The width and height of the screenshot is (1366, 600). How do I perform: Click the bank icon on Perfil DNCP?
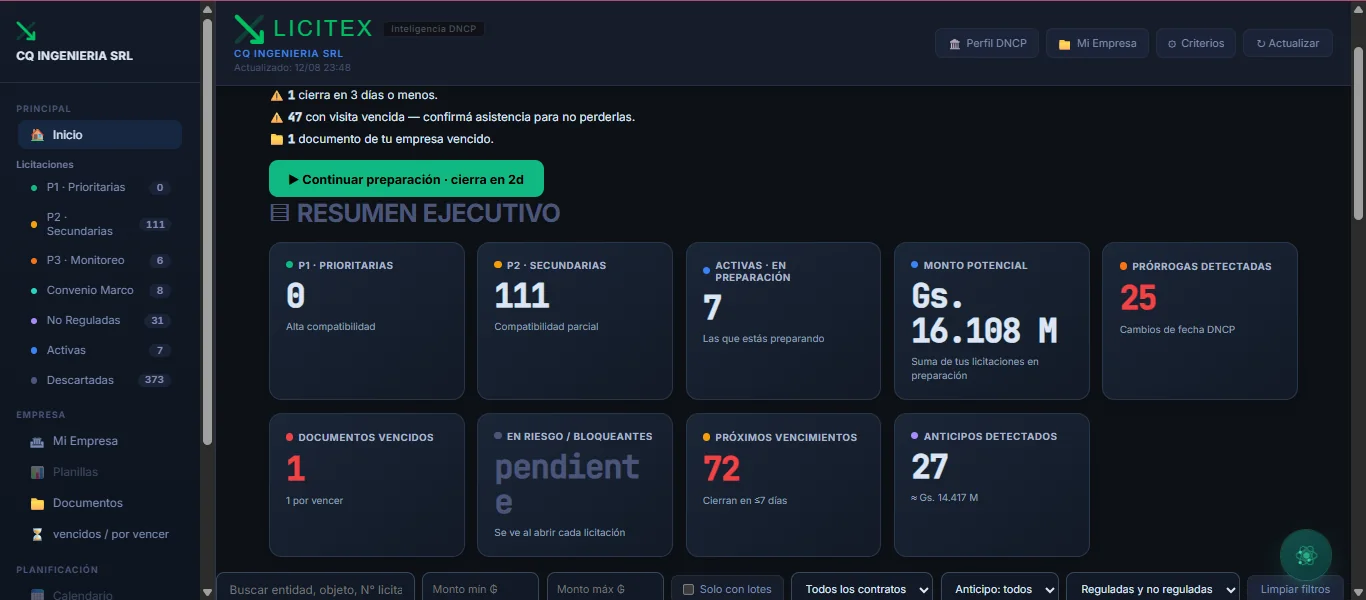954,44
